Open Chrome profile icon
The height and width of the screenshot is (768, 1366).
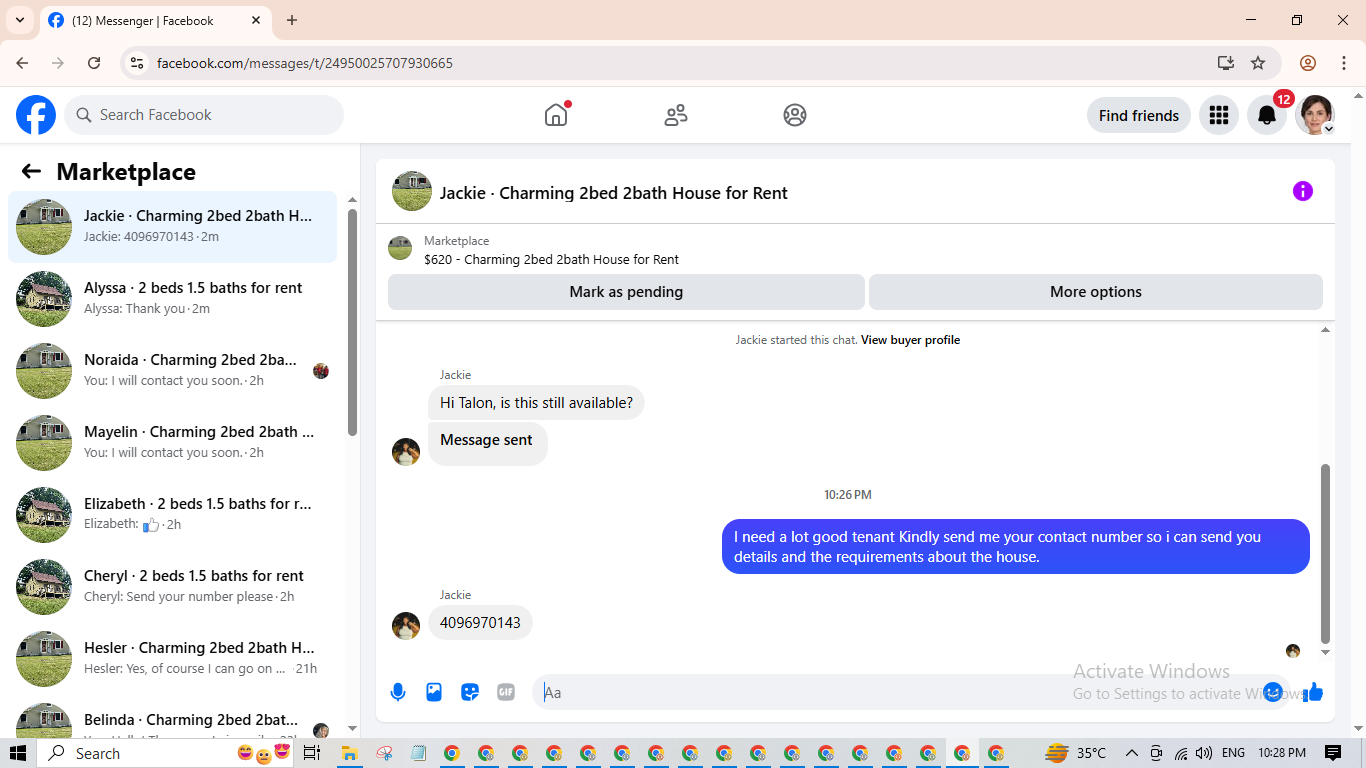point(1308,63)
